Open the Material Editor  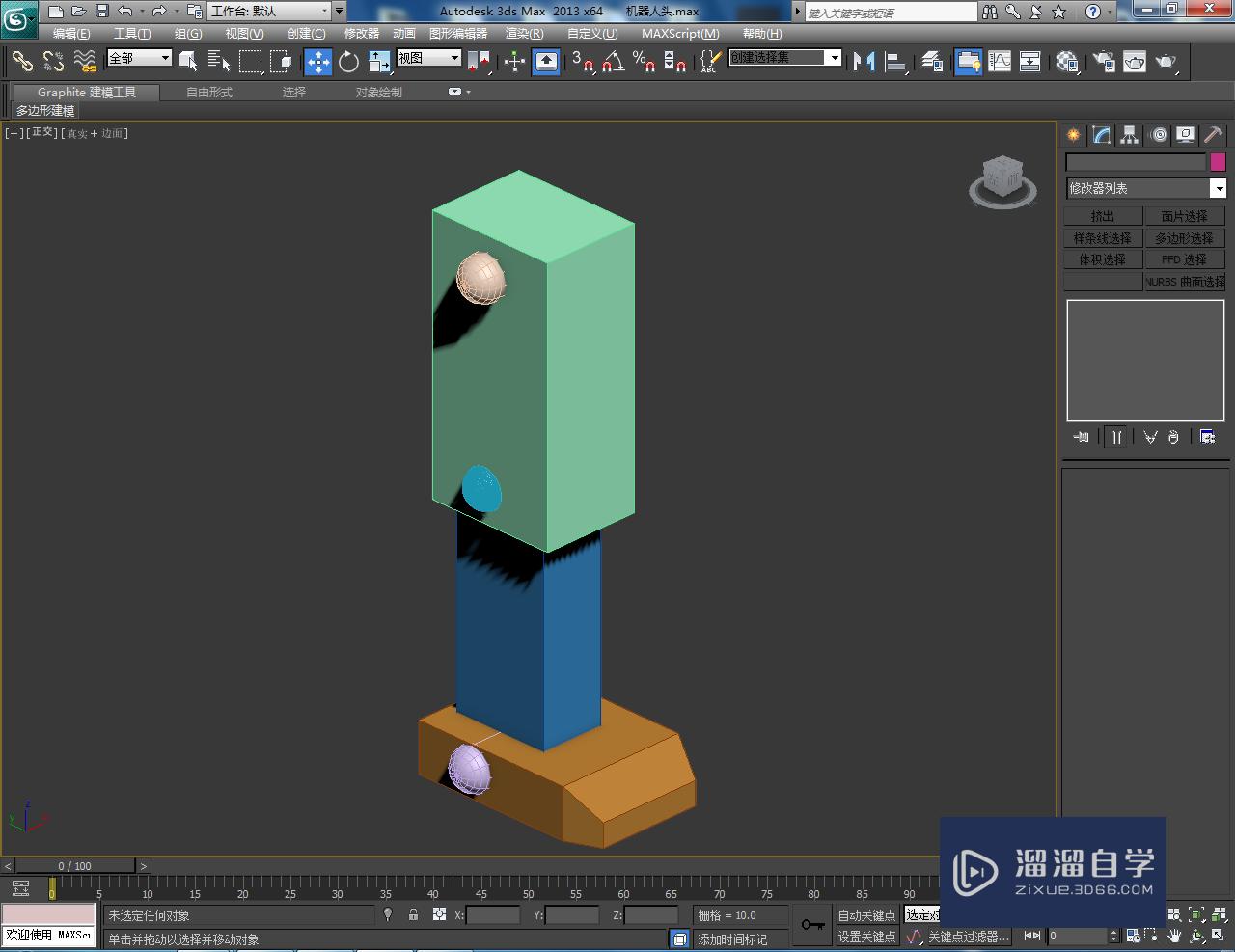tap(1067, 62)
